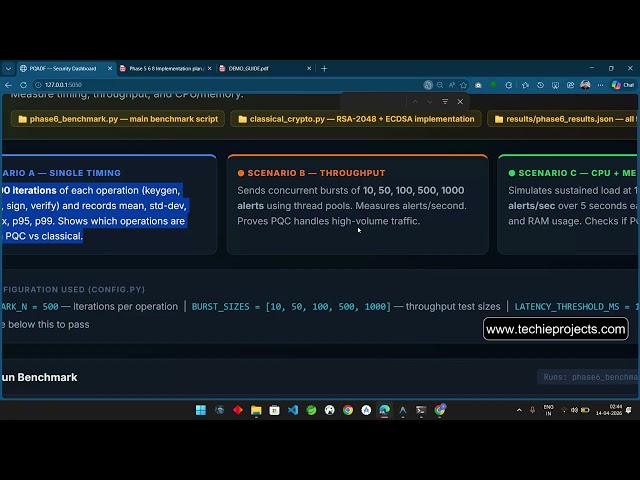The width and height of the screenshot is (640, 480).
Task: Reload the page with the refresh icon
Action: pyautogui.click(x=23, y=85)
